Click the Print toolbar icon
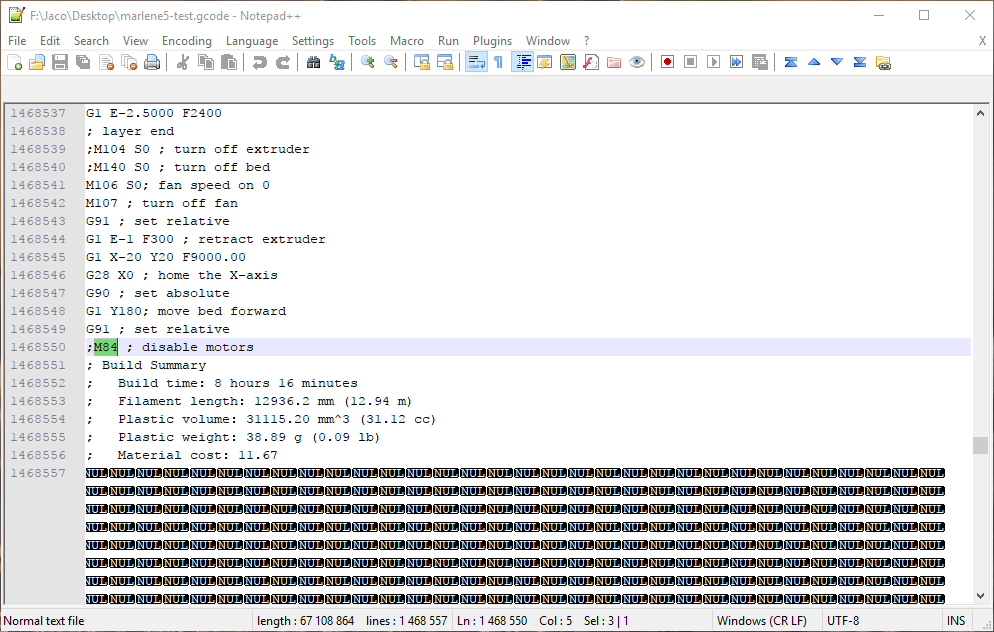This screenshot has width=994, height=632. click(152, 62)
